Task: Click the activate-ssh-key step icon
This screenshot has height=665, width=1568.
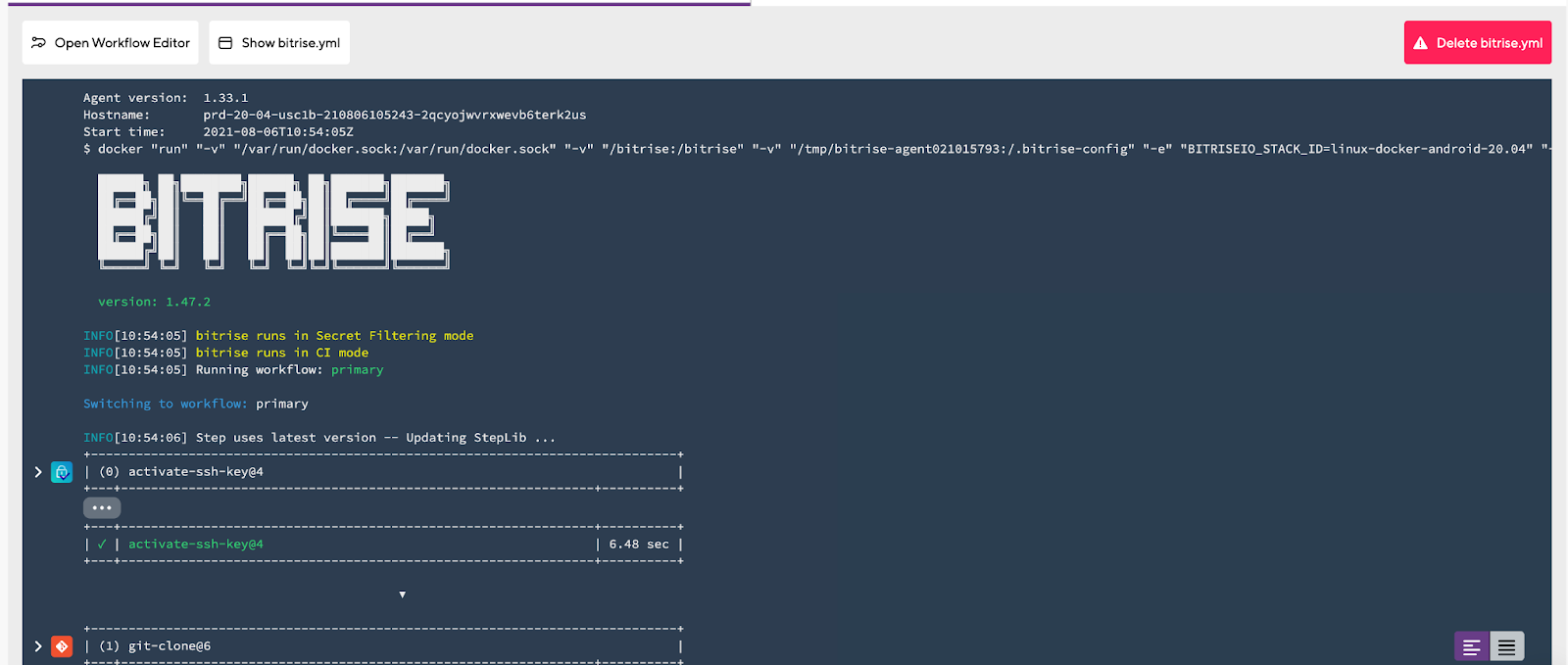Action: pos(62,472)
